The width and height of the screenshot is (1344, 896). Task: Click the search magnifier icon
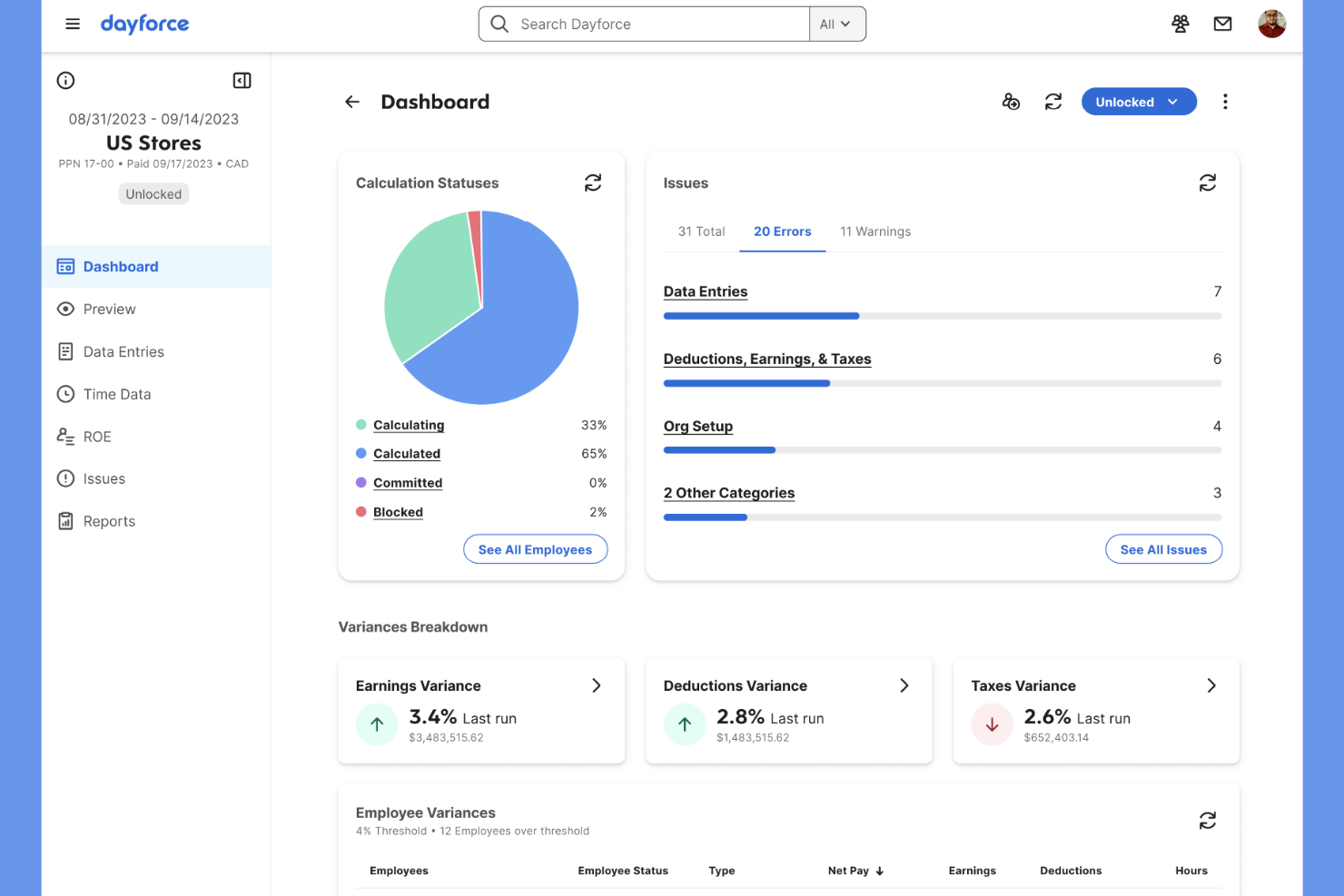pos(499,24)
